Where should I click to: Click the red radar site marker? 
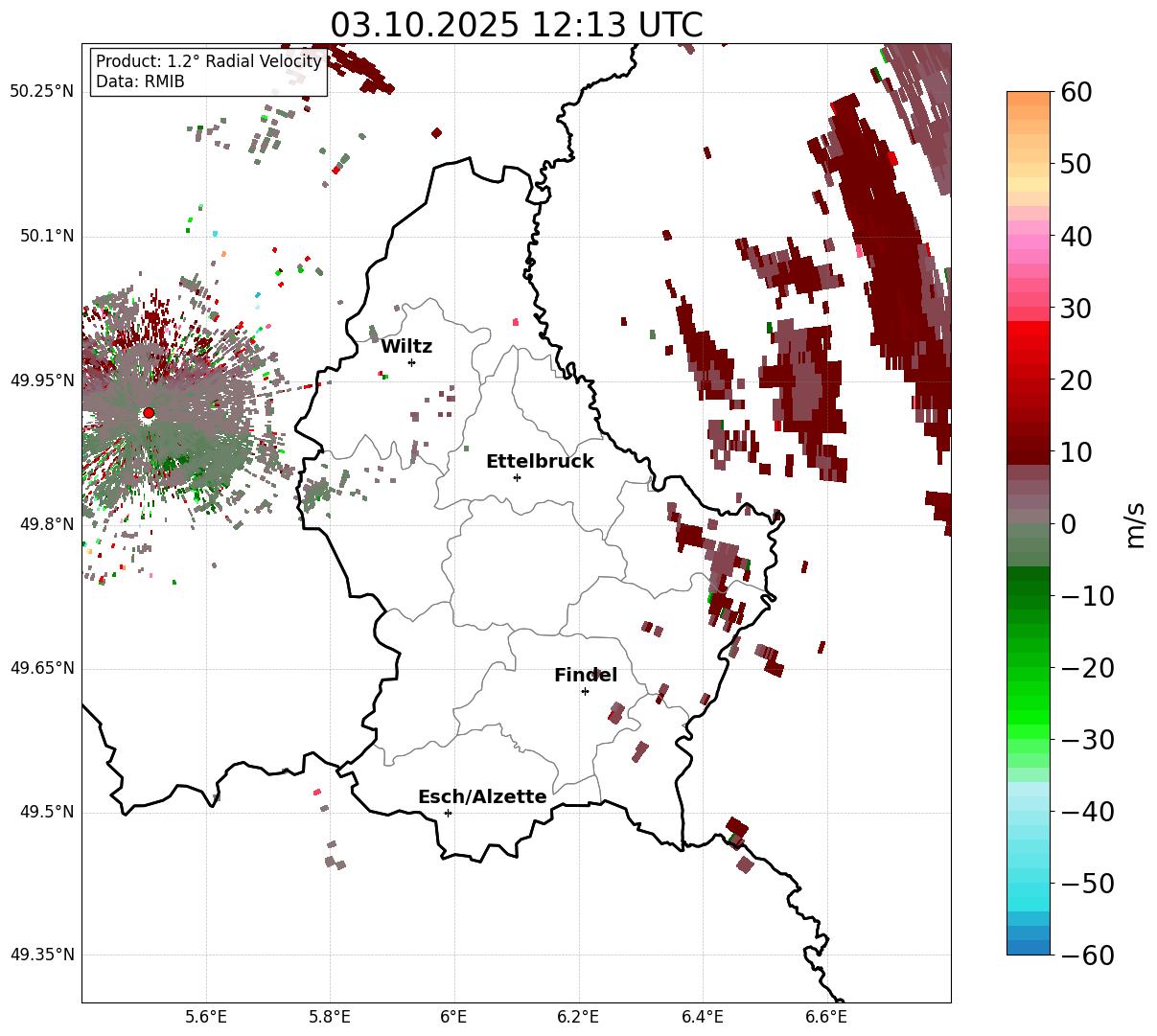[x=149, y=413]
